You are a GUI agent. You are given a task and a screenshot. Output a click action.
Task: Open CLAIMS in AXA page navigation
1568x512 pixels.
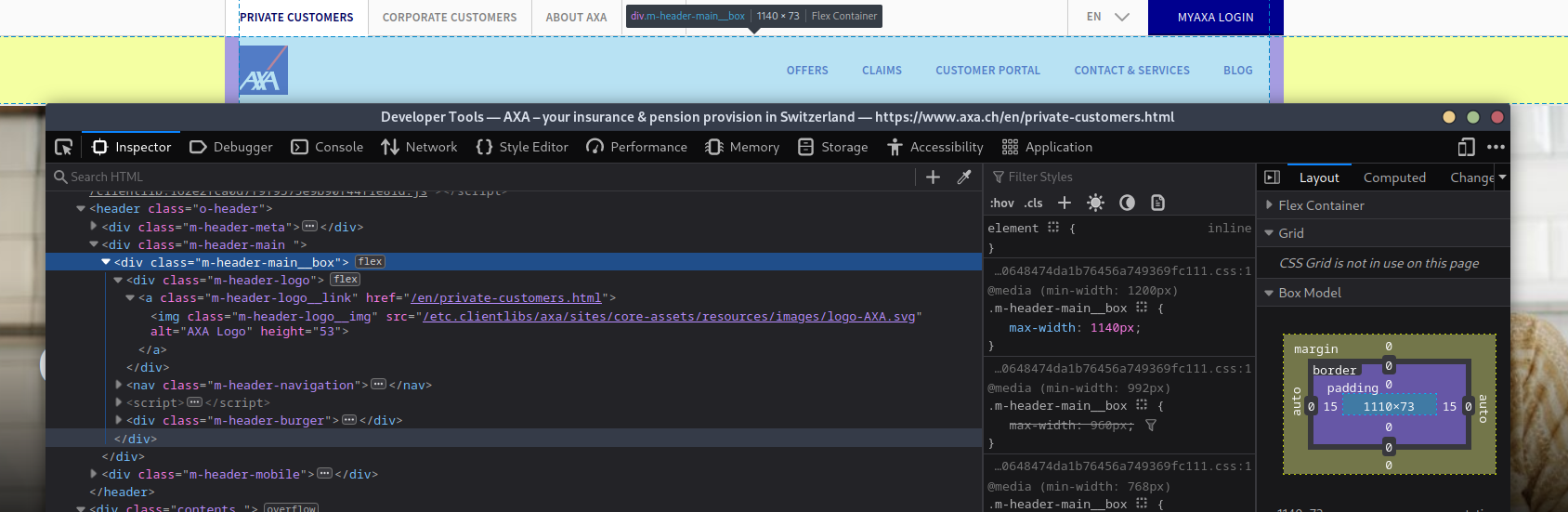pyautogui.click(x=882, y=71)
